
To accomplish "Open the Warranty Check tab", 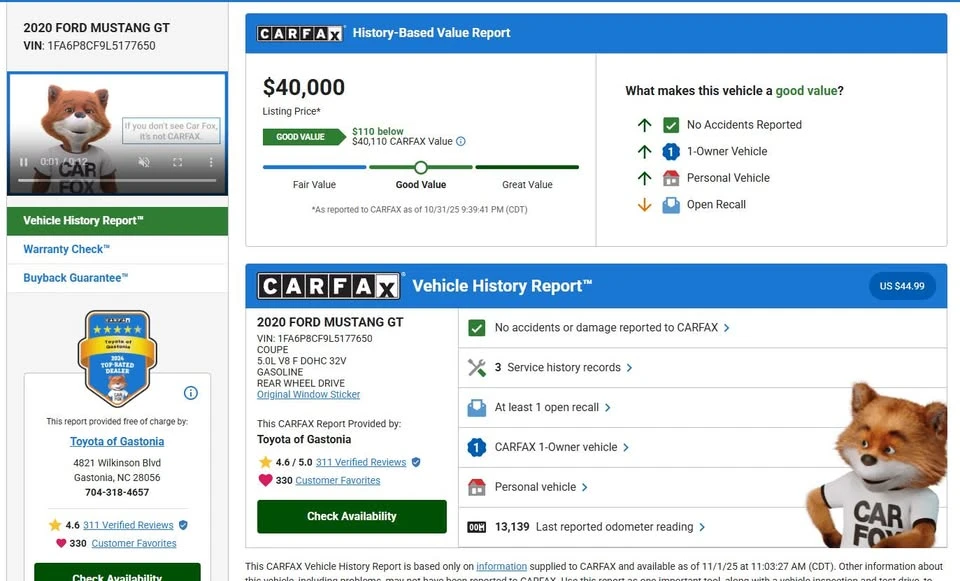I will [118, 249].
